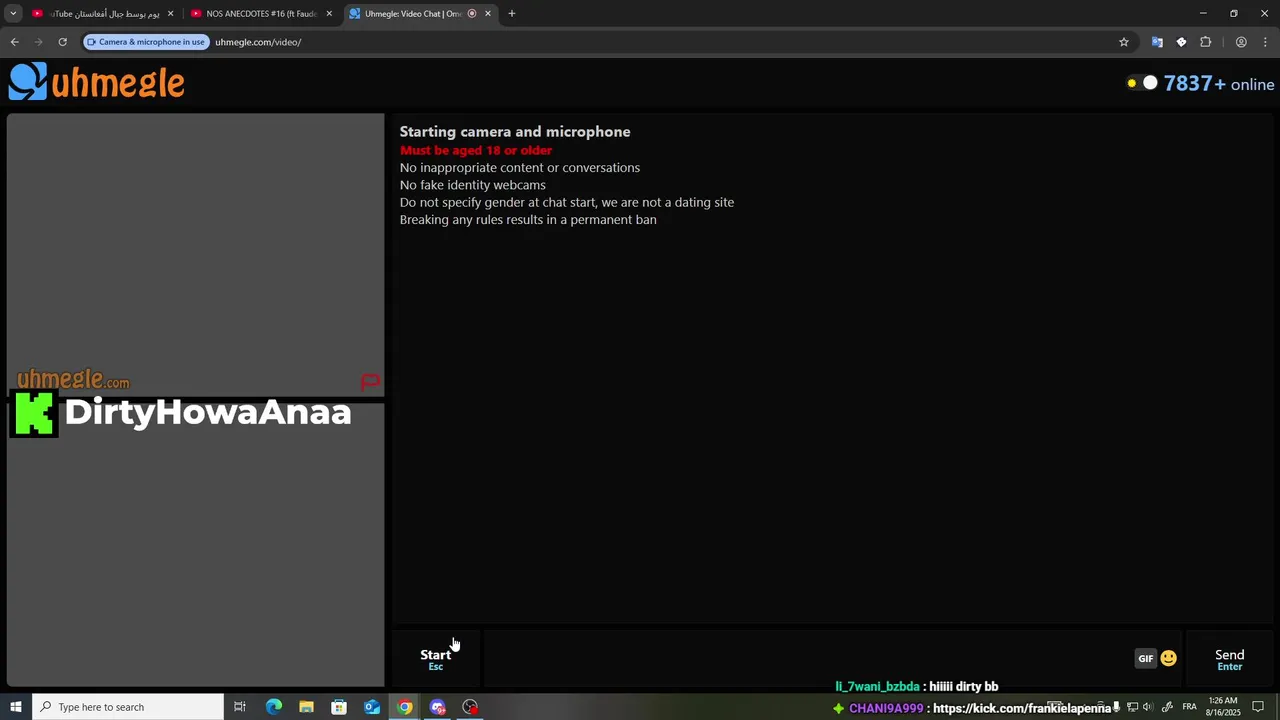
Task: Open the Chrome three-dot menu
Action: click(x=1266, y=42)
